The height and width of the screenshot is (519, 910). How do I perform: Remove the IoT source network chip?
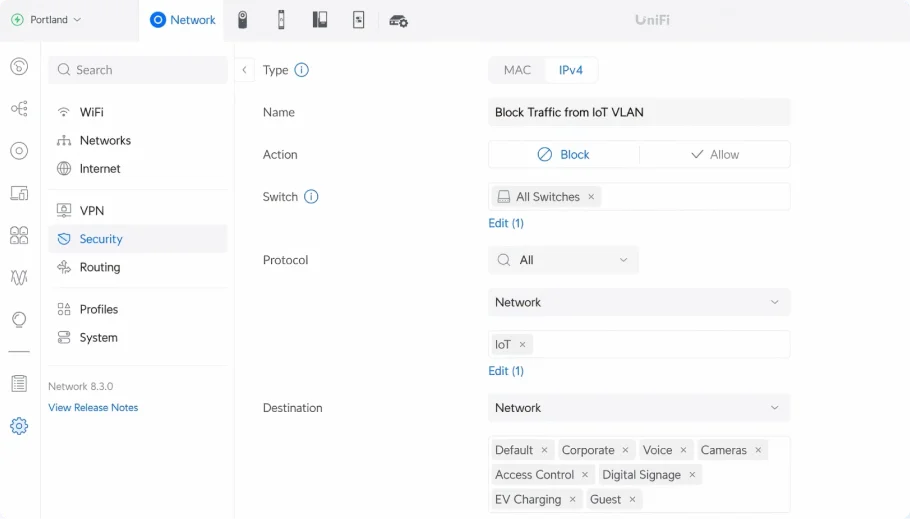tap(522, 344)
